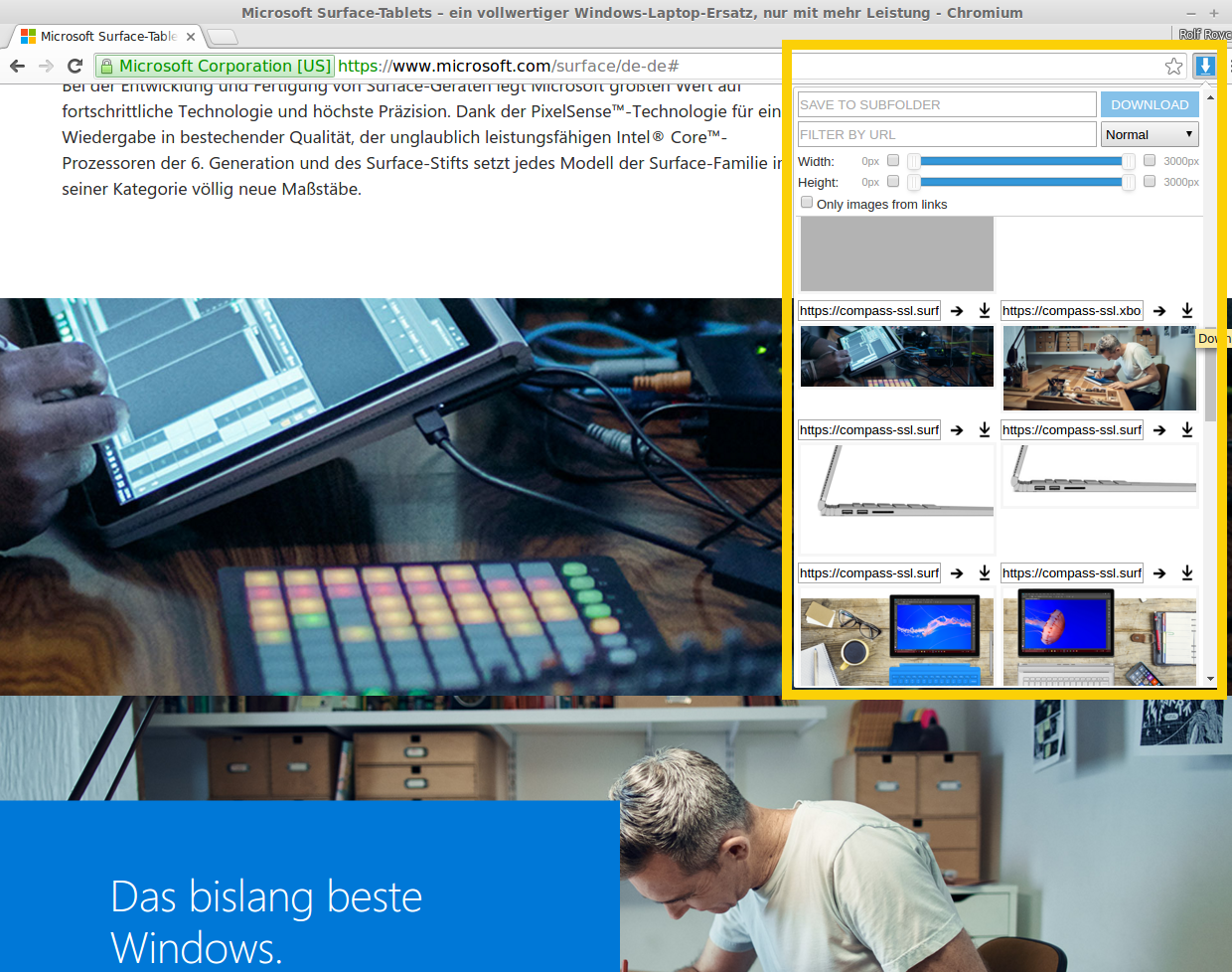Download the jellyfish laptop with phone image

[1187, 573]
